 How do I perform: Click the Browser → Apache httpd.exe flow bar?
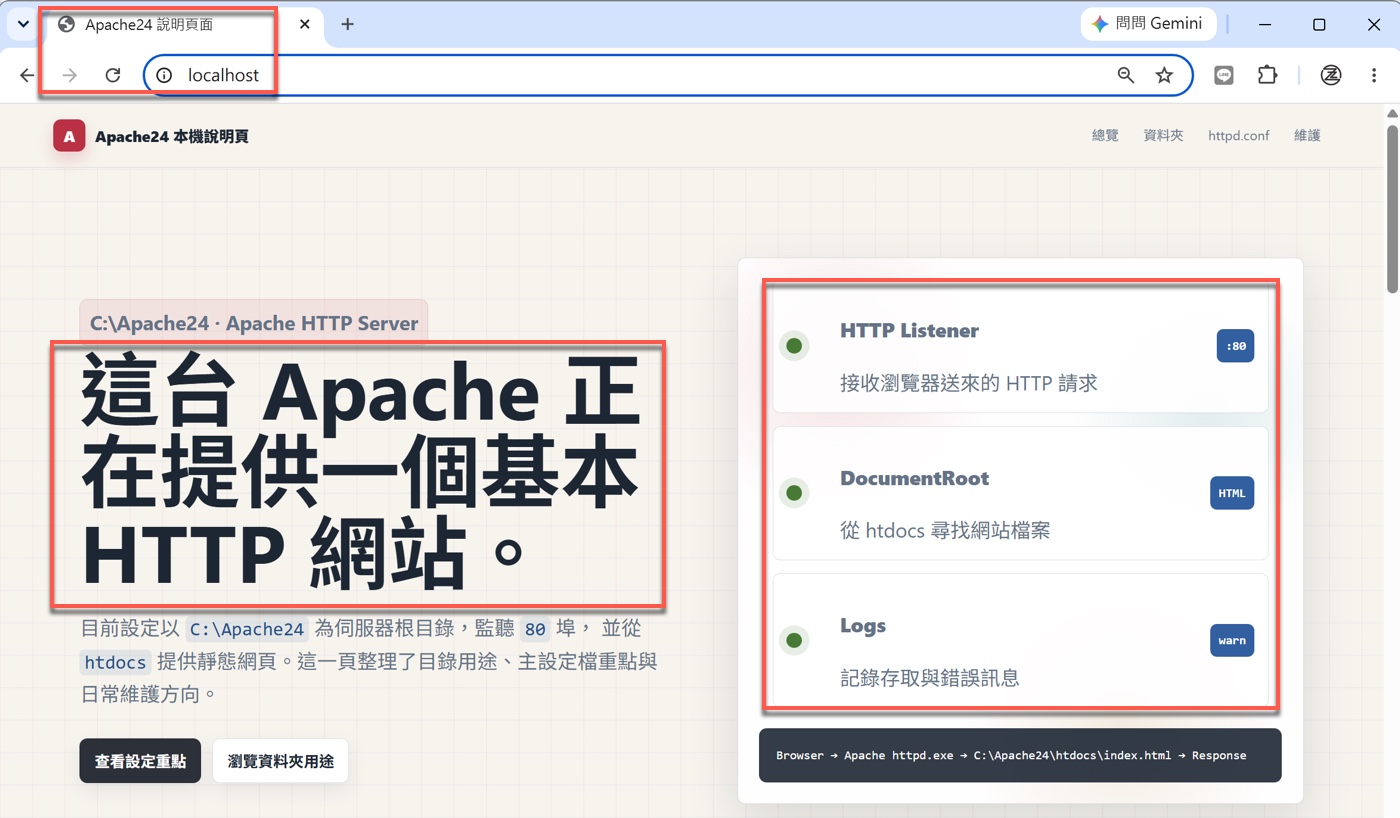1020,755
